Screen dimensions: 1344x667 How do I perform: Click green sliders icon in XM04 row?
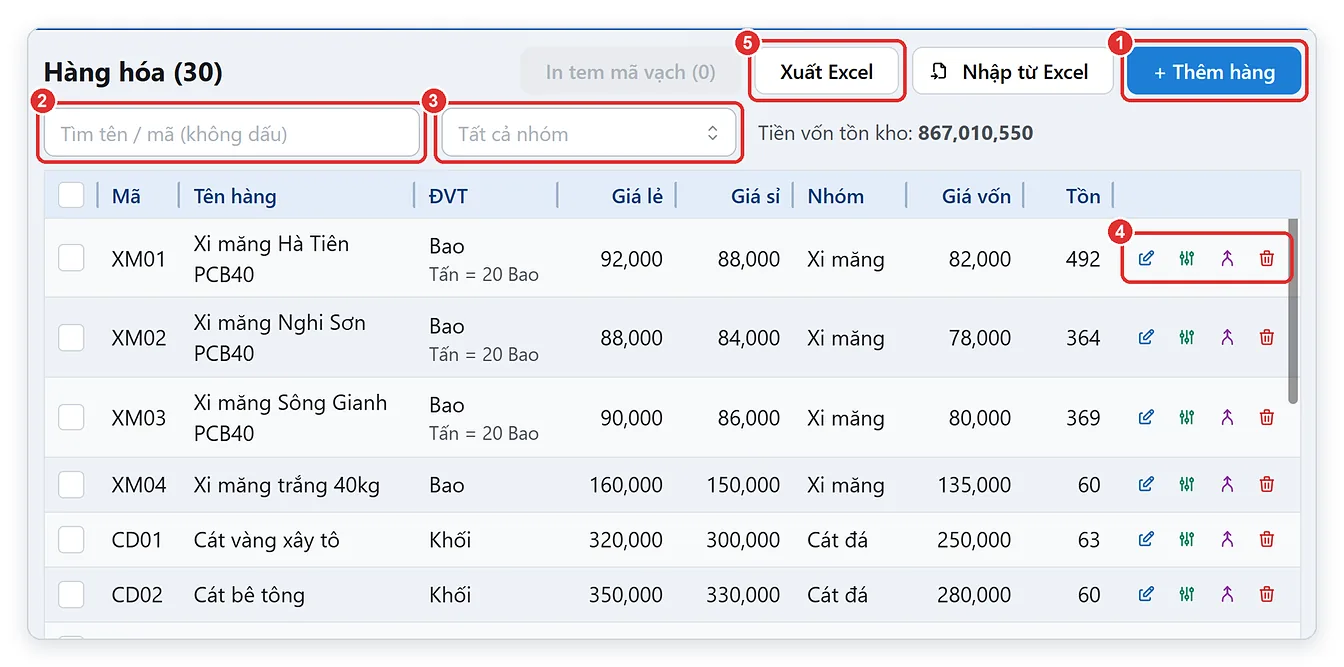(1186, 484)
